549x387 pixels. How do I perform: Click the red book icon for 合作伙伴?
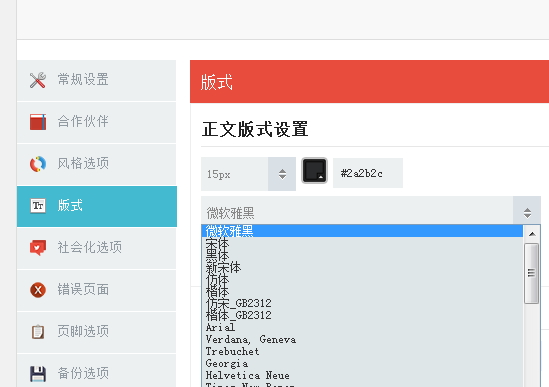[38, 122]
